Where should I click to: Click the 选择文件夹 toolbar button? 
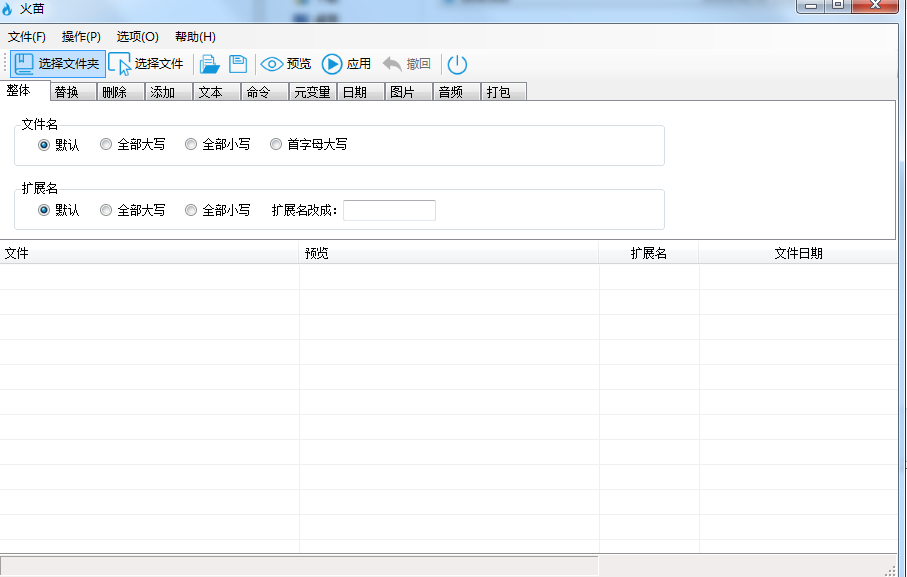(x=58, y=64)
